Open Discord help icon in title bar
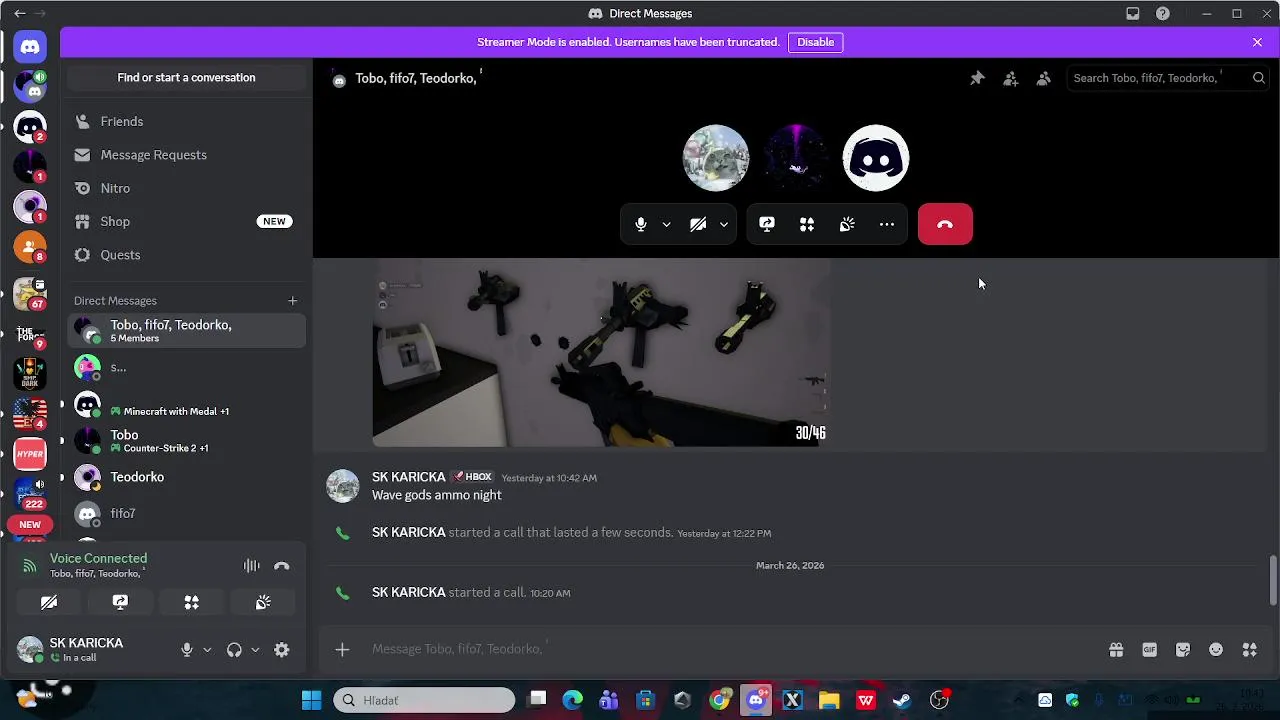1280x720 pixels. click(x=1163, y=13)
